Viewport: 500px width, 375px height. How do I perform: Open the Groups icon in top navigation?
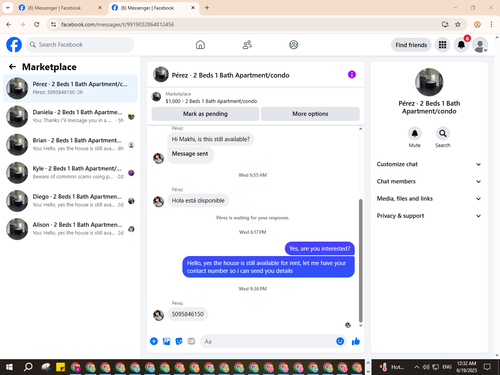[294, 45]
